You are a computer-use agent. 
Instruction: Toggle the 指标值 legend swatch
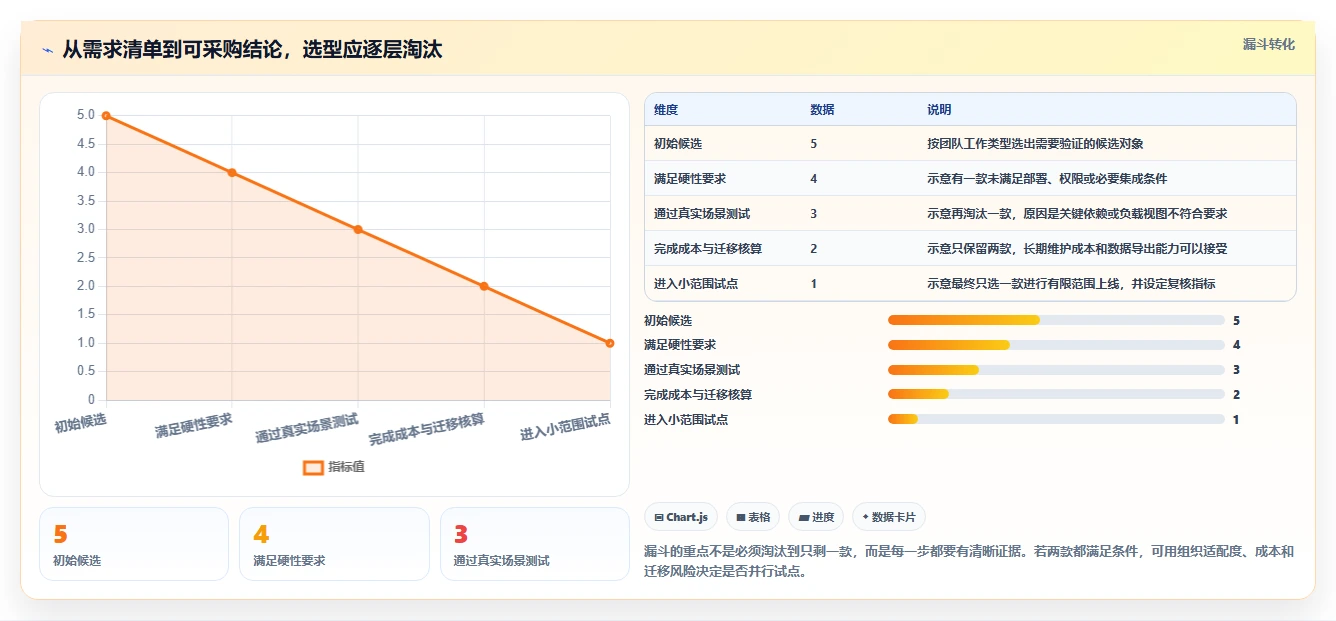click(313, 467)
